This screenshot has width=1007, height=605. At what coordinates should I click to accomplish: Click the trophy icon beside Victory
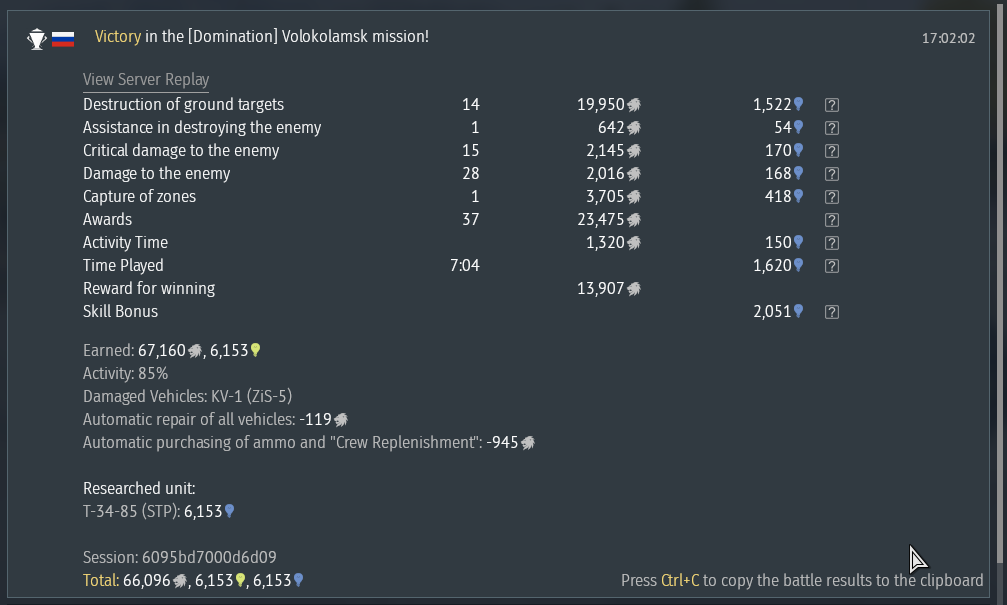(x=37, y=39)
